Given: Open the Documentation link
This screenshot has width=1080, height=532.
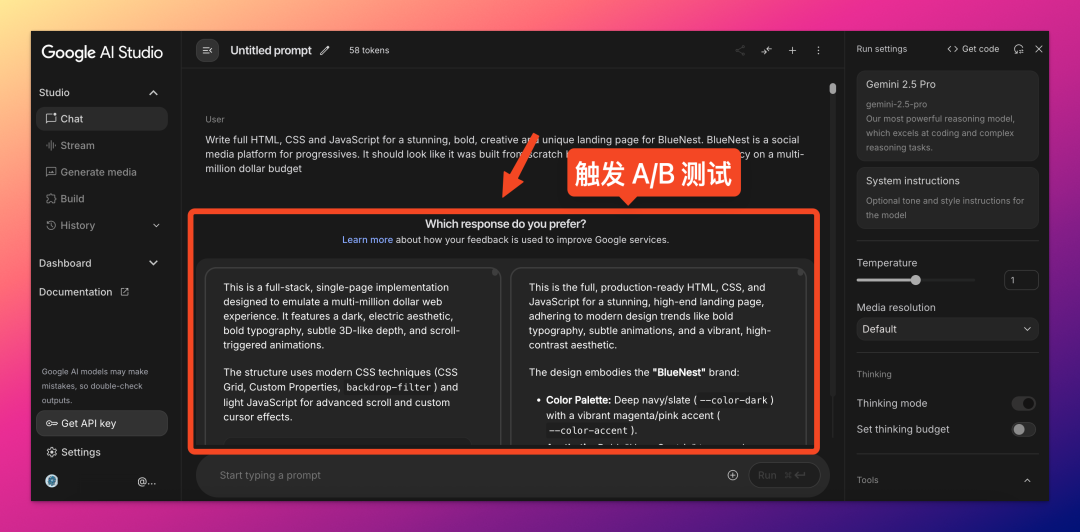Looking at the screenshot, I should point(83,292).
